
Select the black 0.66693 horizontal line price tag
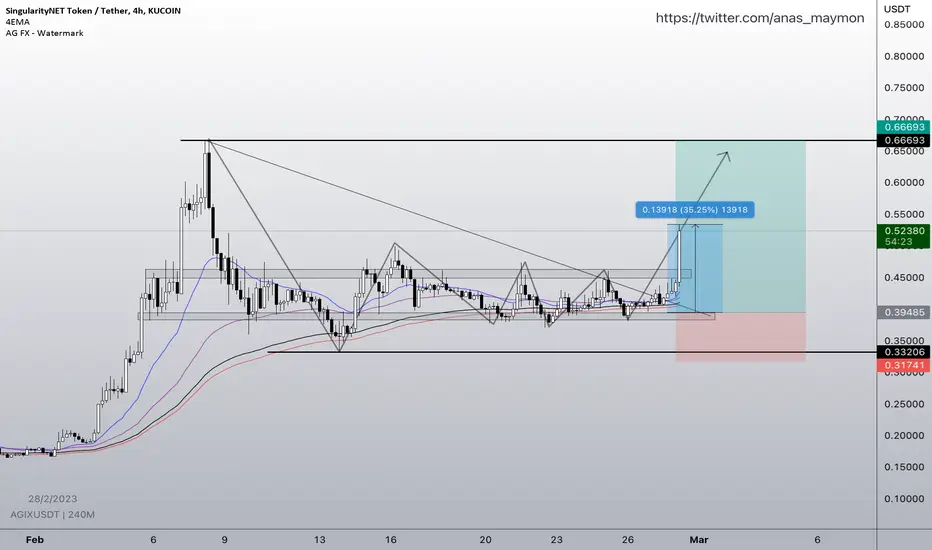click(x=903, y=140)
